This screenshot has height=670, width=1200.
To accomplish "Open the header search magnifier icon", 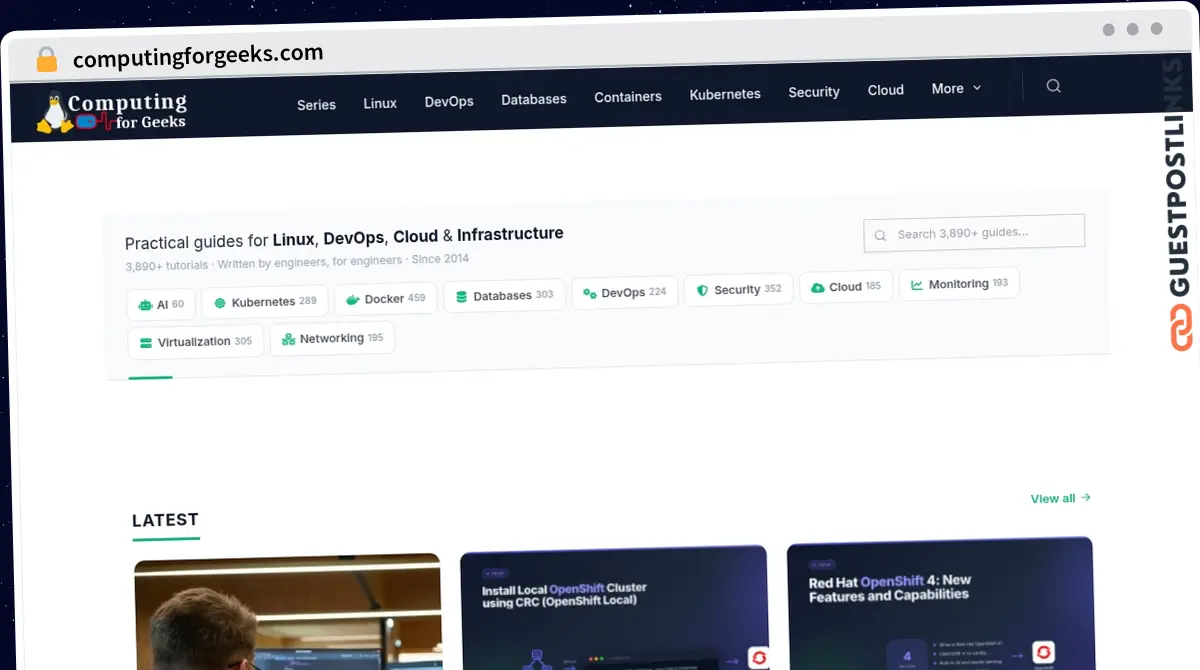I will 1053,86.
